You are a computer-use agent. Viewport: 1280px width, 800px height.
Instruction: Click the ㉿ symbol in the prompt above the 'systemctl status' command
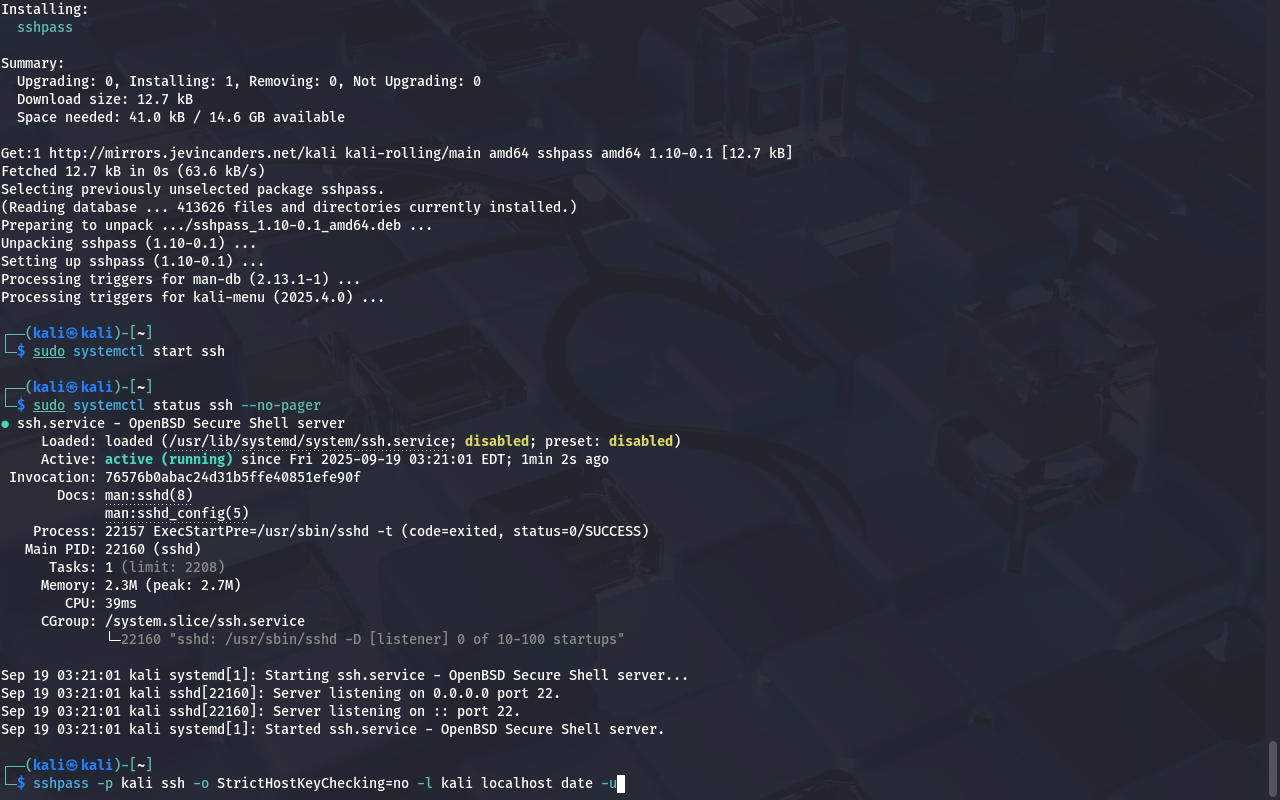[x=73, y=387]
